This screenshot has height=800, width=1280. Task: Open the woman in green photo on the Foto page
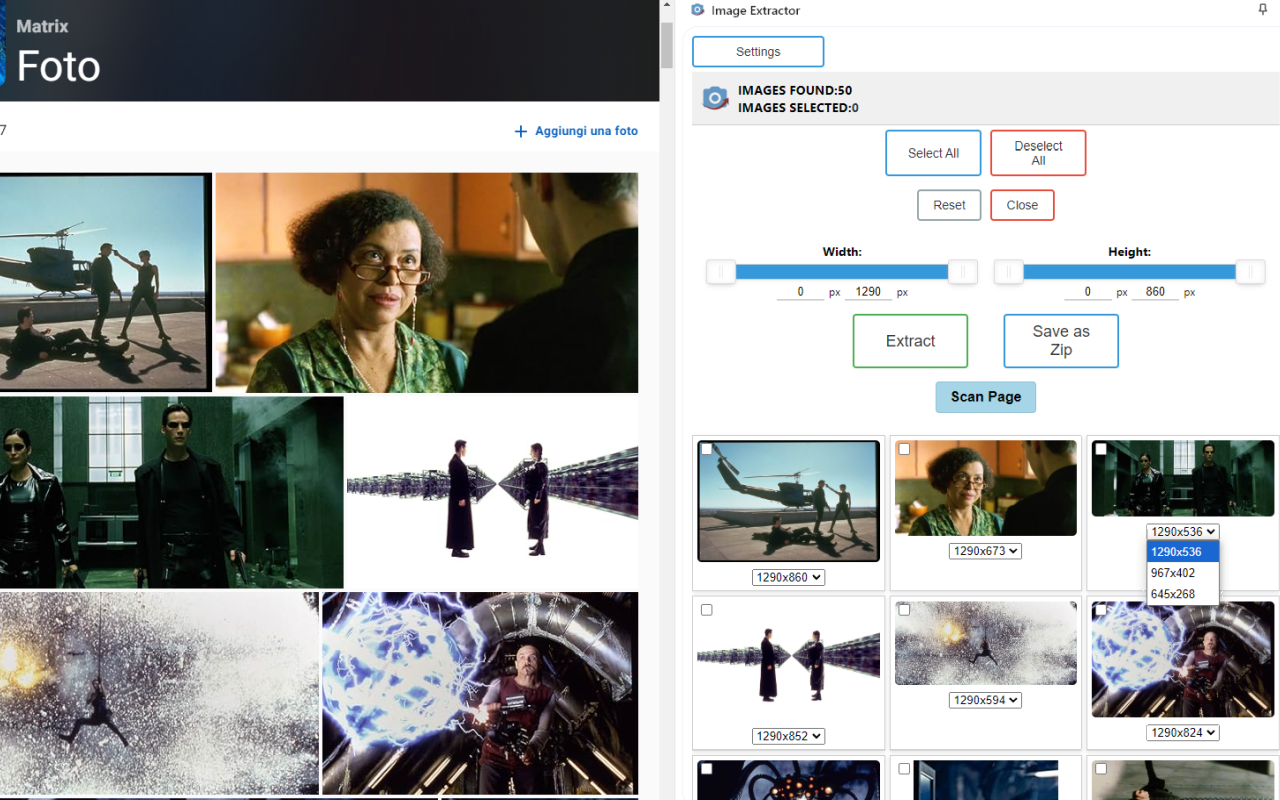coord(427,283)
